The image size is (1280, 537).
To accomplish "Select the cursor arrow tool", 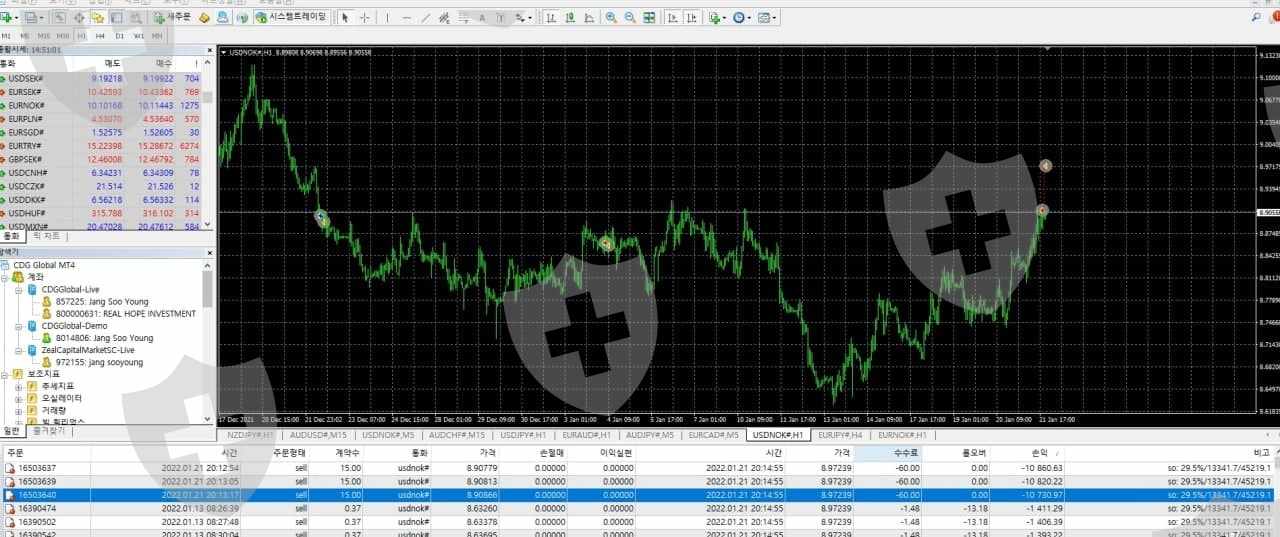I will (345, 18).
